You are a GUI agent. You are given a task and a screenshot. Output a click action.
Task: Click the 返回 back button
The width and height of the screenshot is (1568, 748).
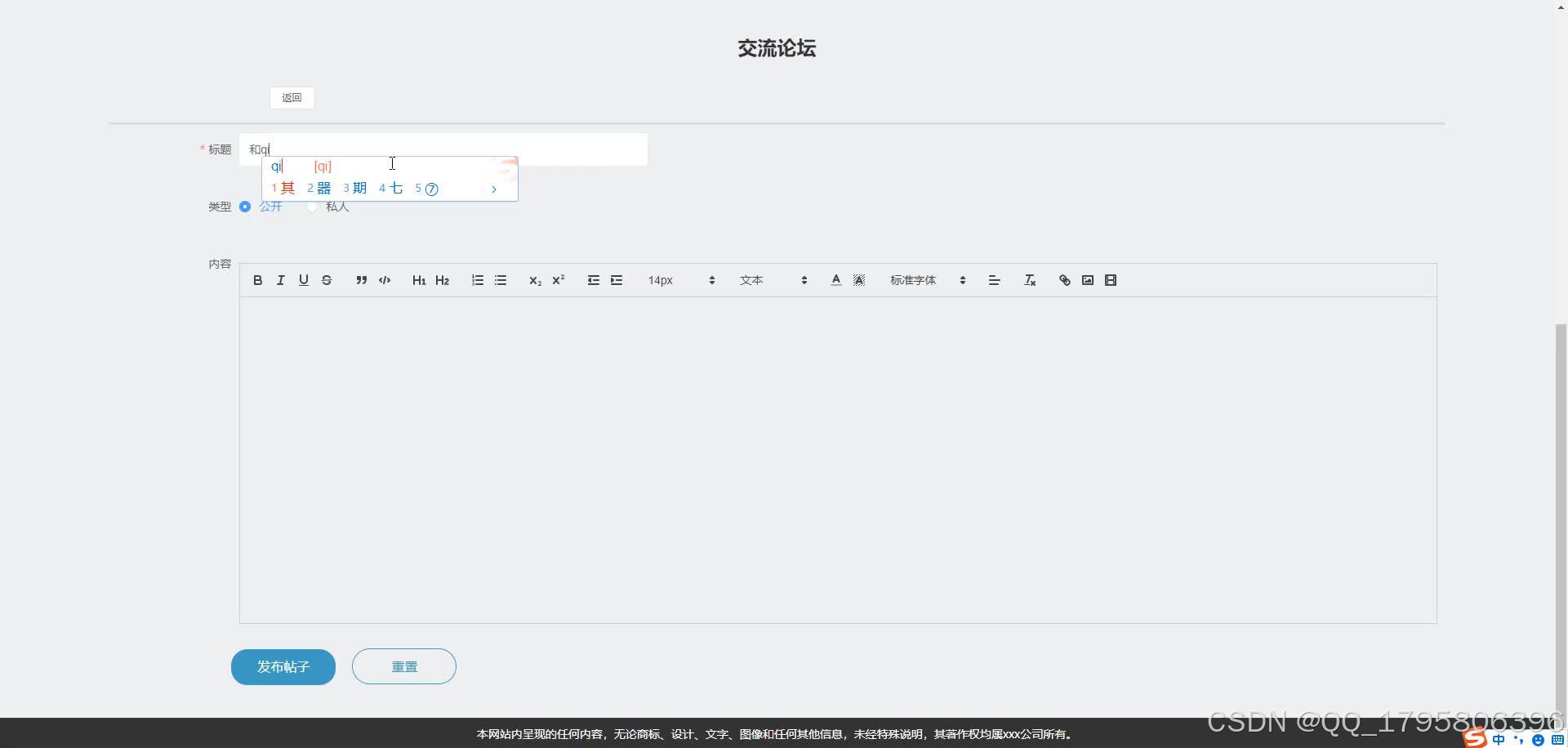click(292, 98)
